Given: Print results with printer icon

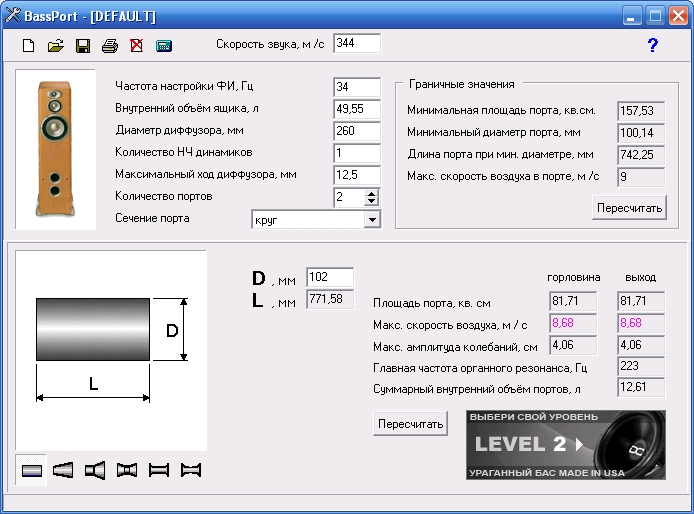Looking at the screenshot, I should pos(110,46).
